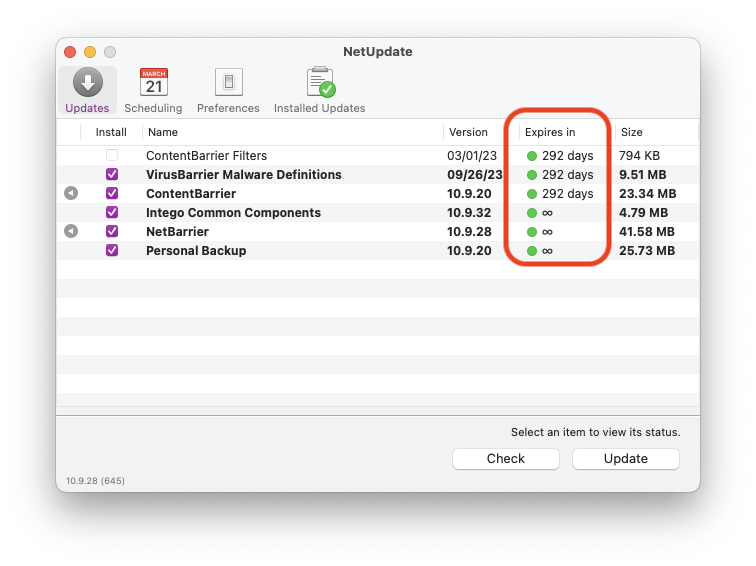Click the 794 KB size cell
756x566 pixels.
tap(639, 156)
